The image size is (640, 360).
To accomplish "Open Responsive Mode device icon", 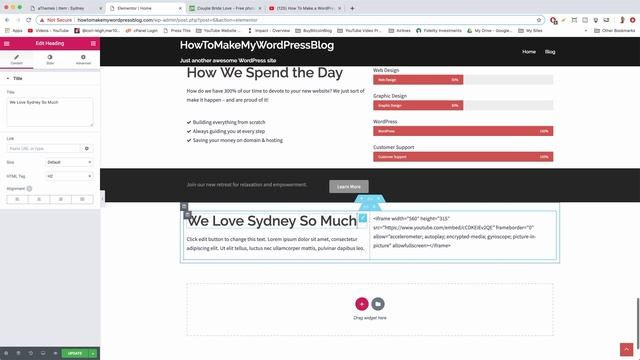I will click(43, 353).
